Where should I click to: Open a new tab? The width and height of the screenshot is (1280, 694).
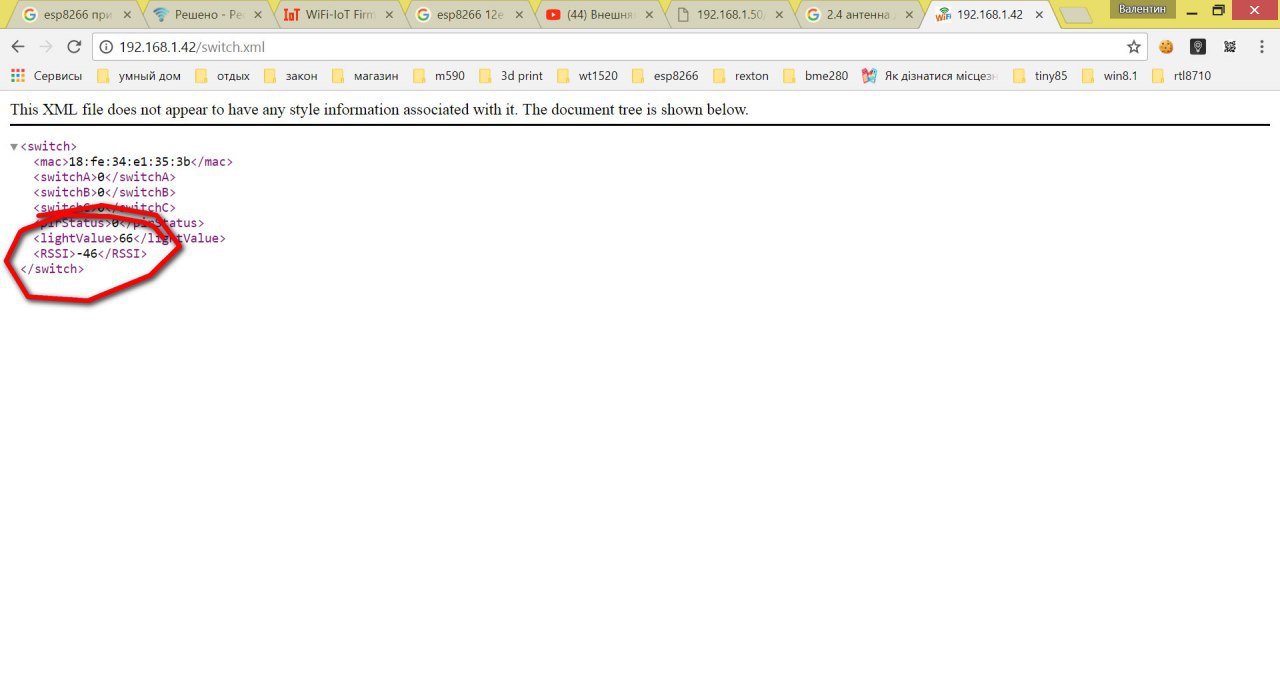(1076, 15)
